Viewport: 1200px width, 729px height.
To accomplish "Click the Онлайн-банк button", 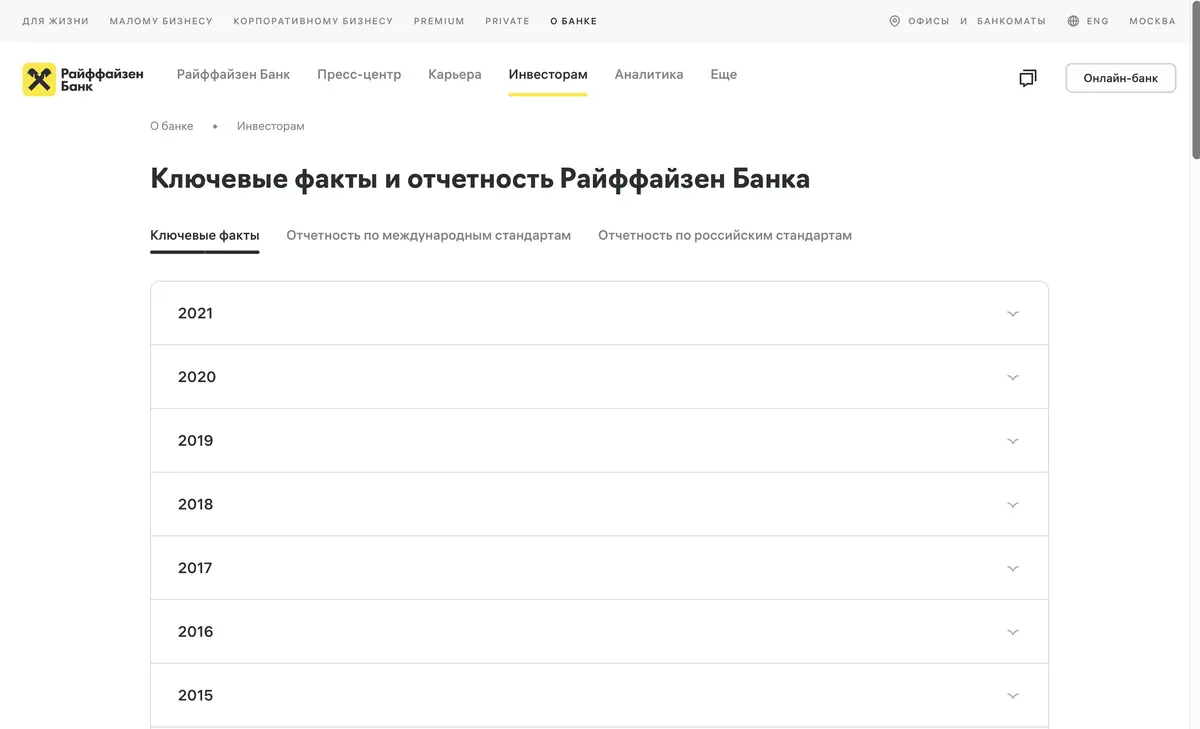I will coord(1120,78).
